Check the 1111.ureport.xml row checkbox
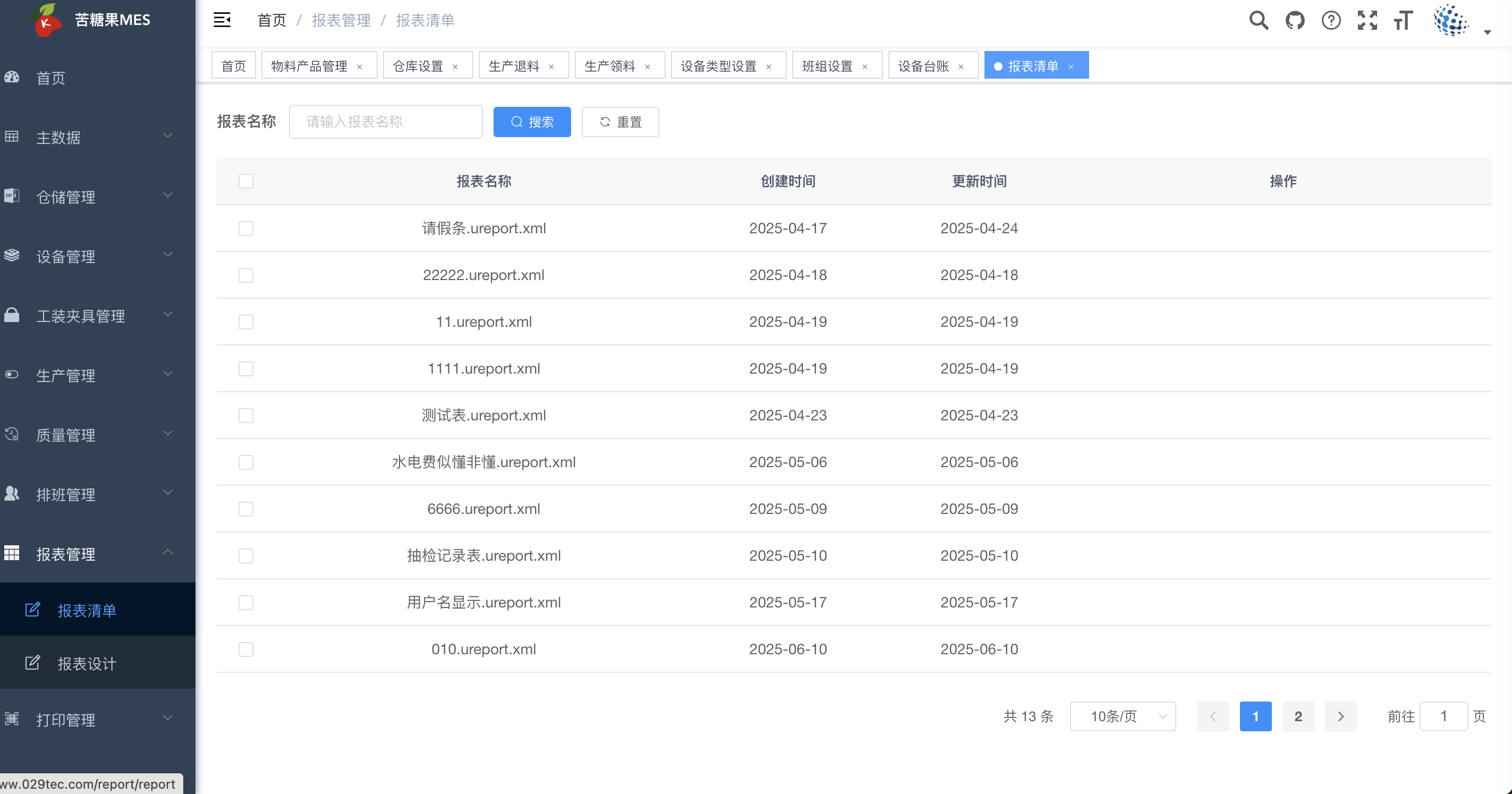The height and width of the screenshot is (794, 1512). click(246, 368)
